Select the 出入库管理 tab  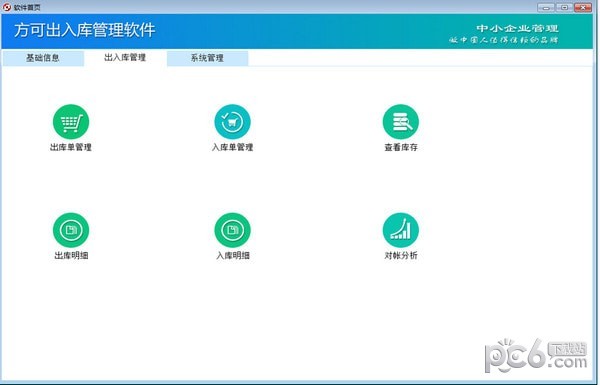coord(125,58)
